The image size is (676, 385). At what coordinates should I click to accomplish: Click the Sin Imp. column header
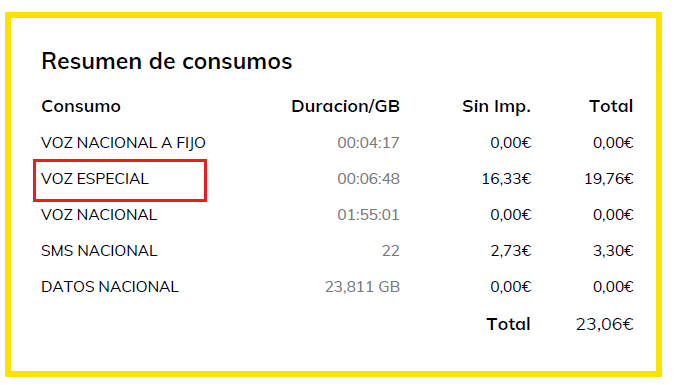tap(496, 107)
